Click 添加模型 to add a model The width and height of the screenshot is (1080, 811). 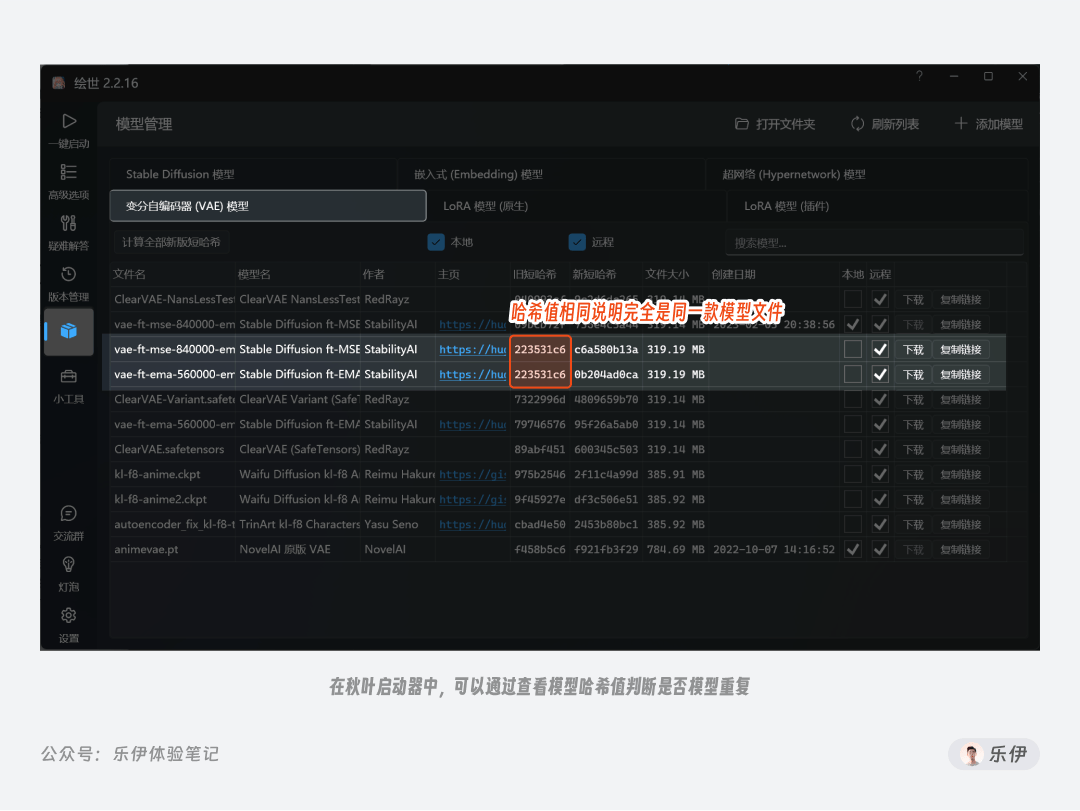(x=988, y=124)
